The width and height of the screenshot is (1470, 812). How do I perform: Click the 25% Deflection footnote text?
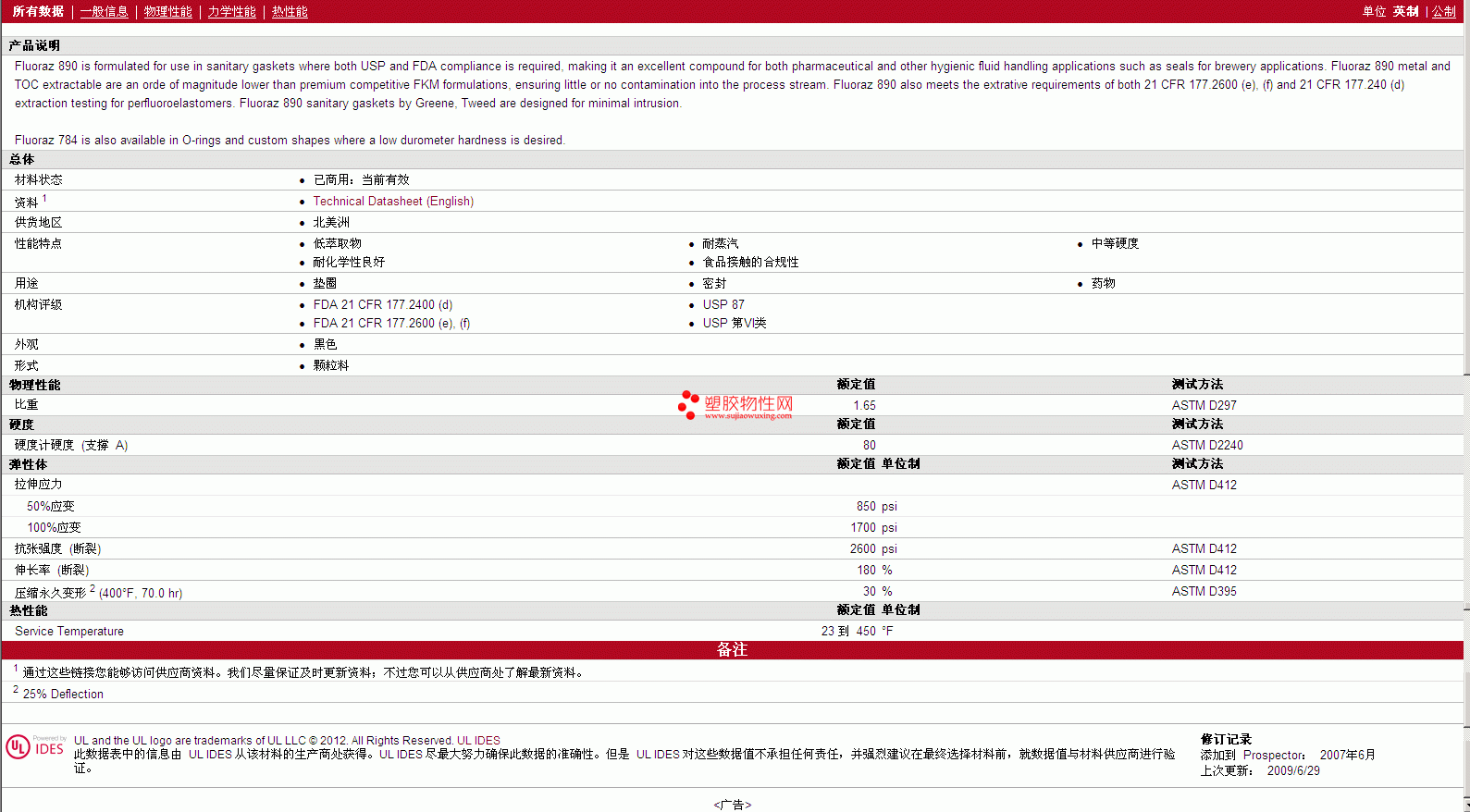click(63, 694)
